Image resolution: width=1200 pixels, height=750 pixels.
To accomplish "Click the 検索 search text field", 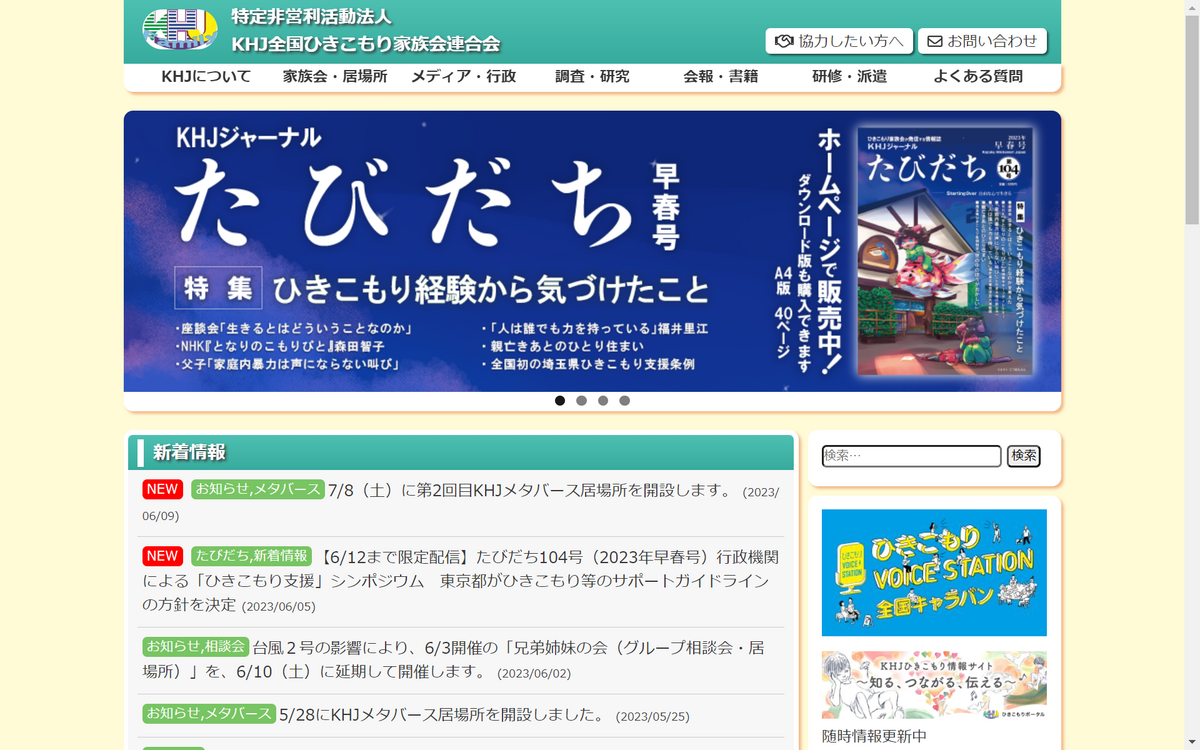I will click(x=912, y=456).
